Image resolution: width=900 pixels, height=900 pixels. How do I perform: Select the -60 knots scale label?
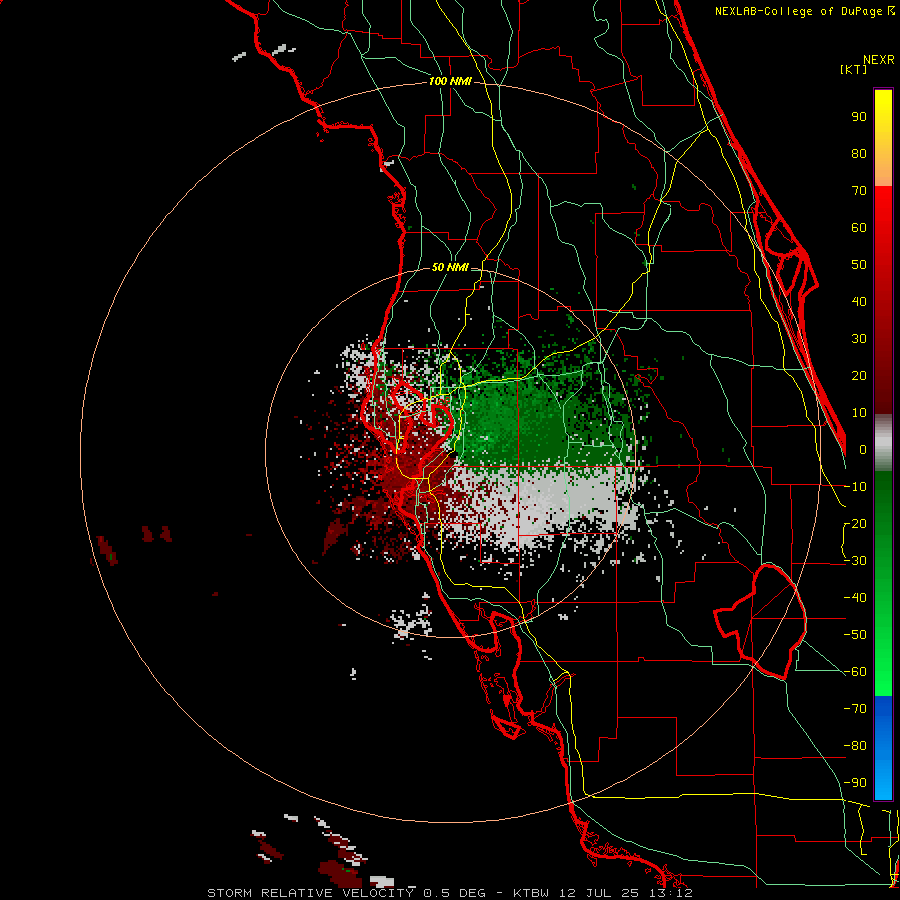(855, 672)
